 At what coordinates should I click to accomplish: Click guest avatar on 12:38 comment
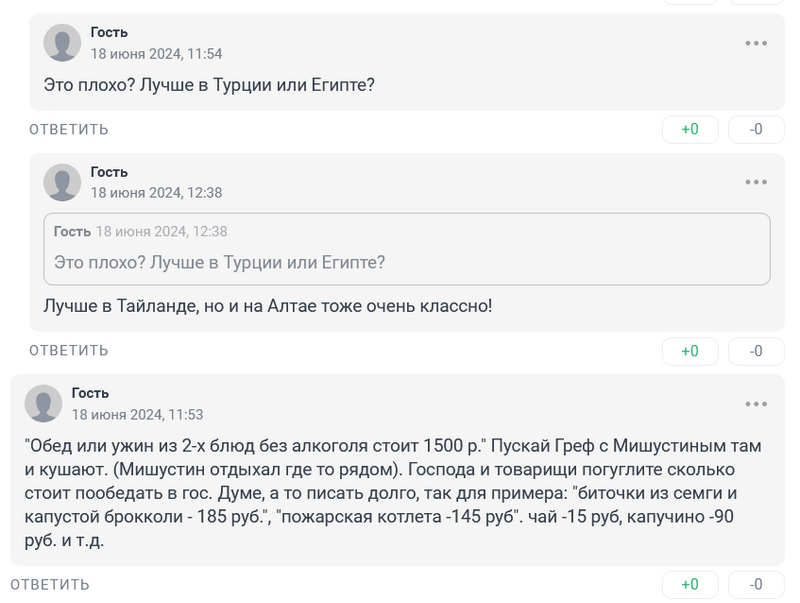[63, 182]
